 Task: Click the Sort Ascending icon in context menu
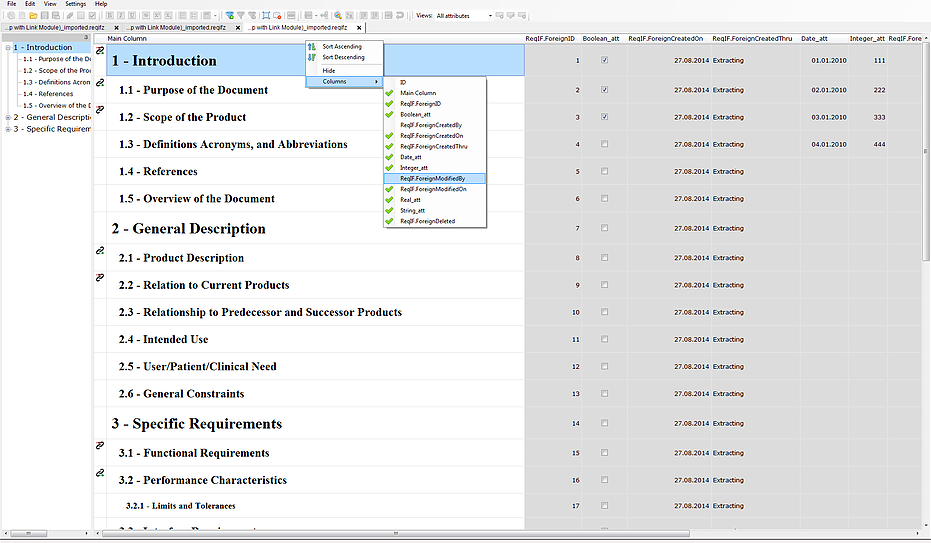click(312, 46)
